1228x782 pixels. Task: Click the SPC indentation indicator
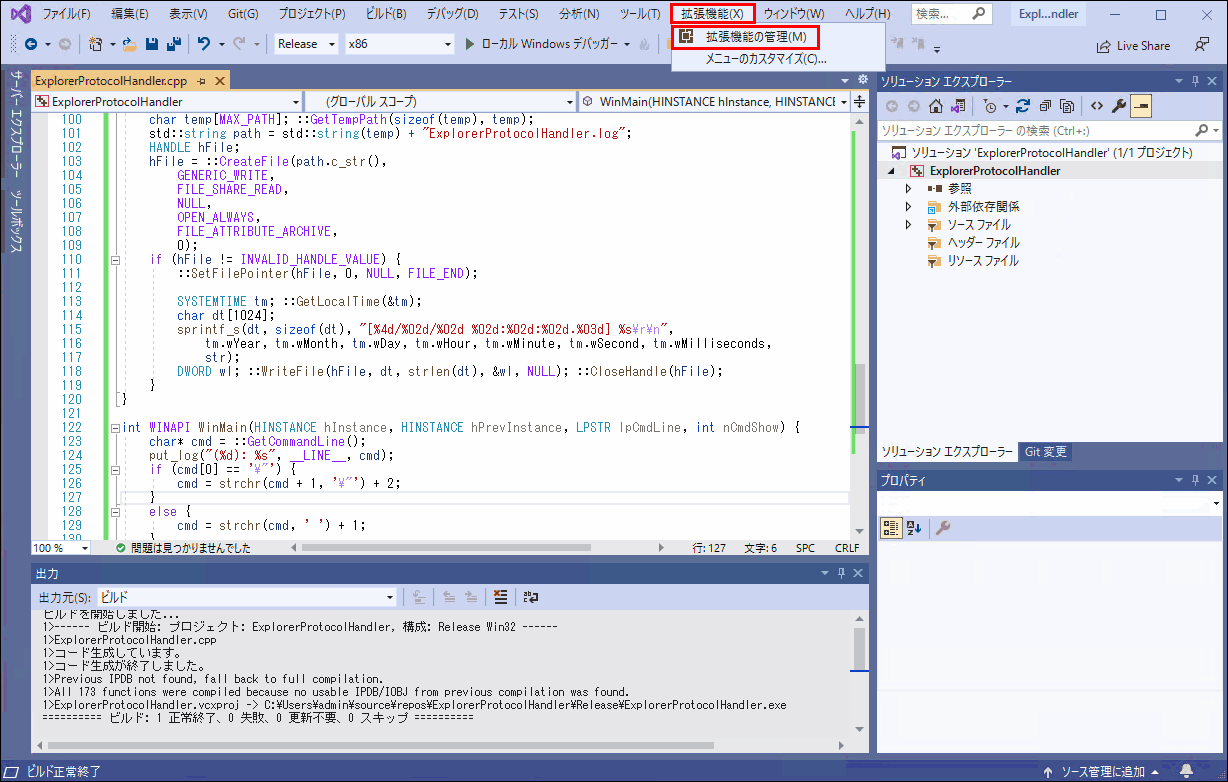point(805,548)
